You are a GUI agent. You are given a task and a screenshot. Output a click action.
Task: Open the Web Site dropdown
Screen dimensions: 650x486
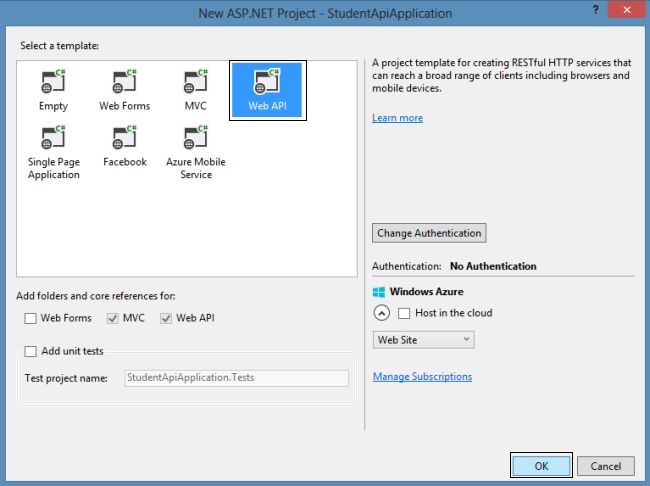tap(423, 340)
